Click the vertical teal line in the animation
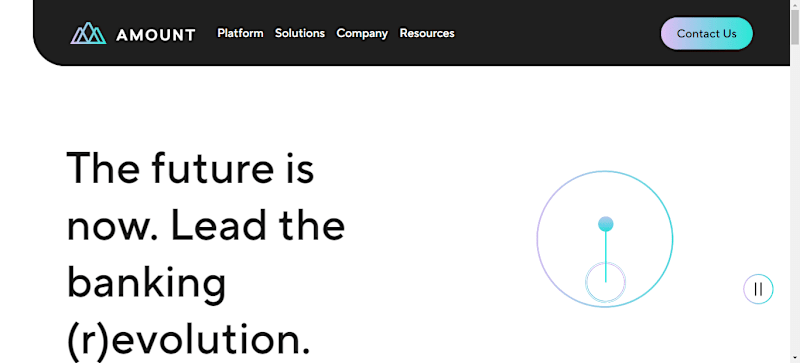This screenshot has height=363, width=800. tap(606, 256)
